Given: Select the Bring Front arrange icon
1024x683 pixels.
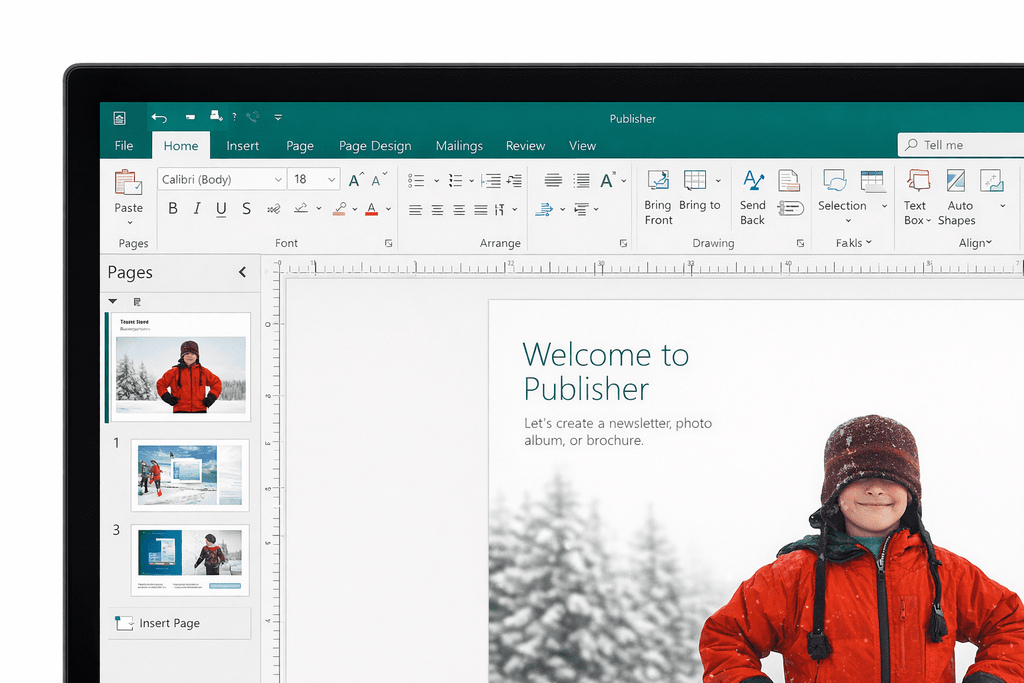Looking at the screenshot, I should tap(658, 180).
